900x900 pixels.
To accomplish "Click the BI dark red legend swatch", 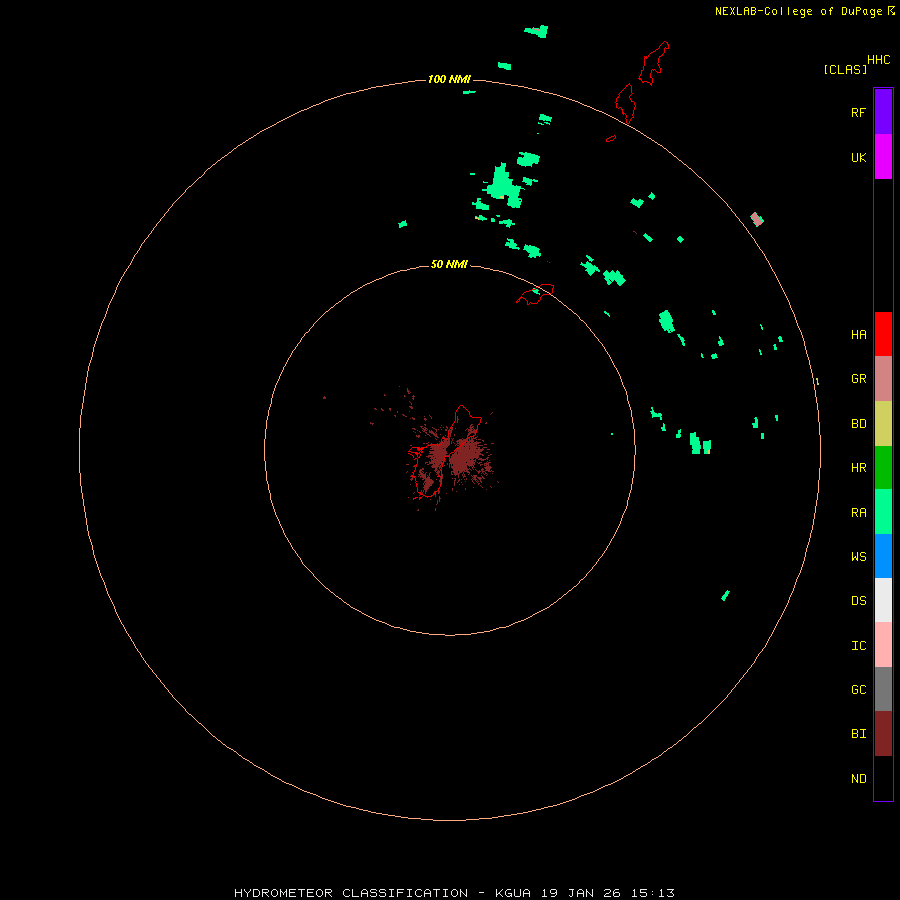I will [x=883, y=734].
